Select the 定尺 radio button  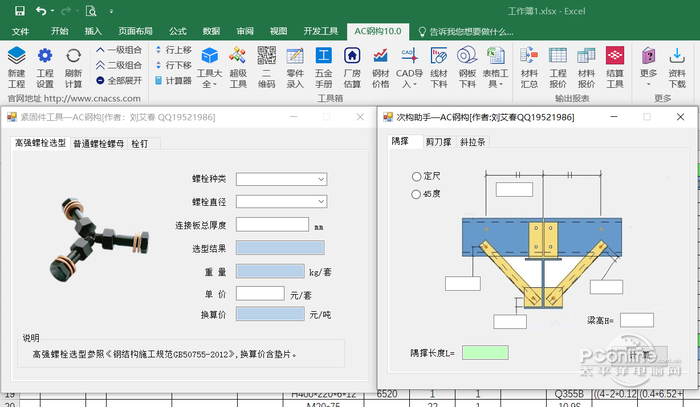tap(417, 176)
